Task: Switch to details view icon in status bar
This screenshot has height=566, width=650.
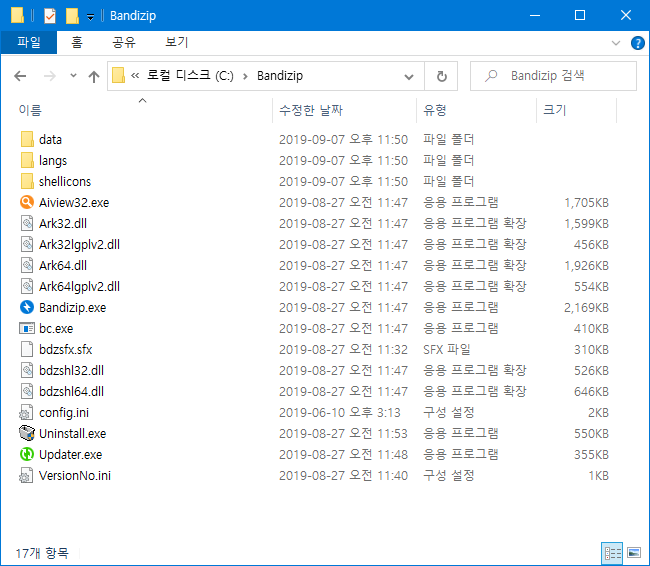Action: pos(612,553)
